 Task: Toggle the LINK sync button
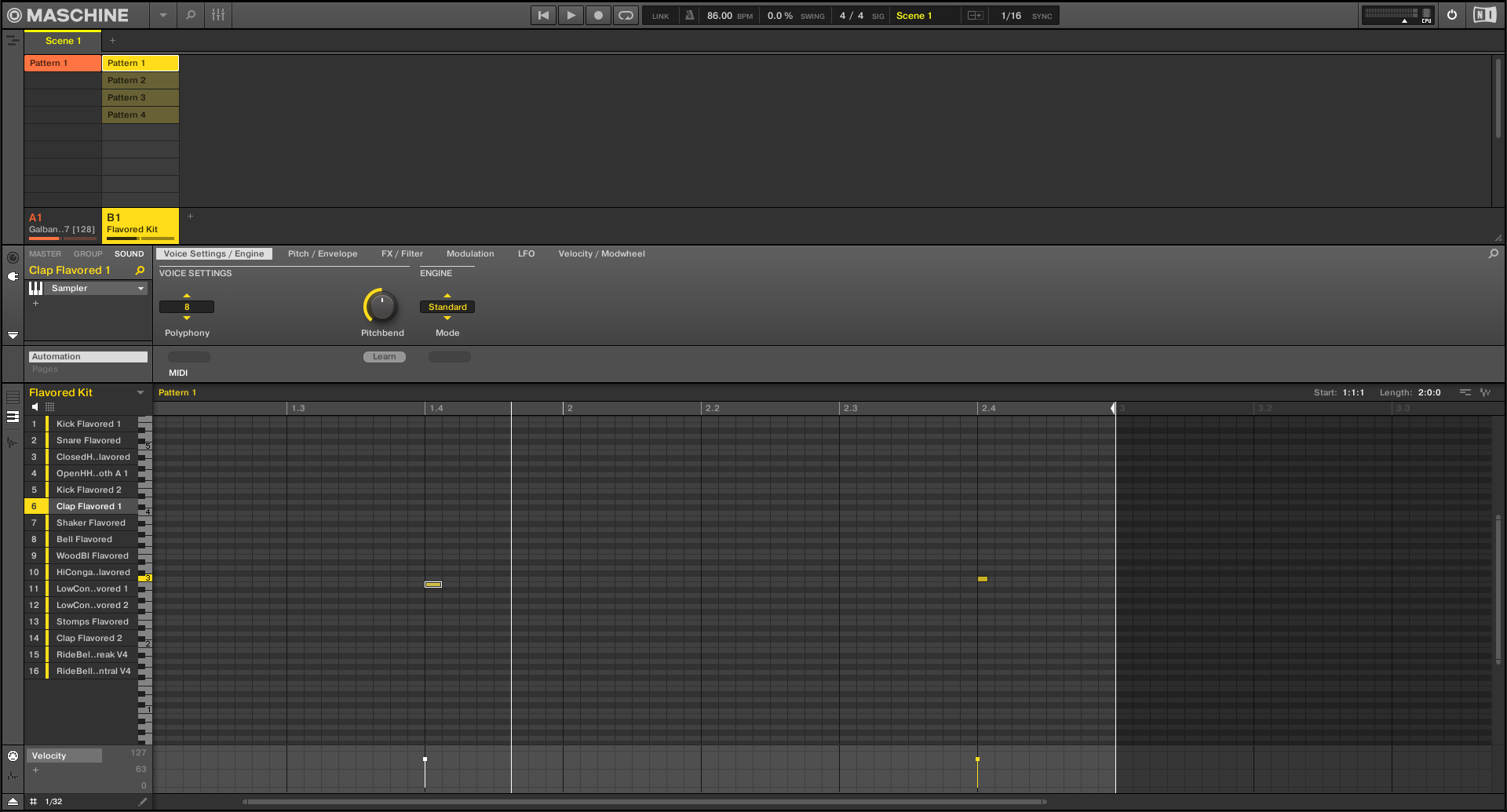pos(660,16)
